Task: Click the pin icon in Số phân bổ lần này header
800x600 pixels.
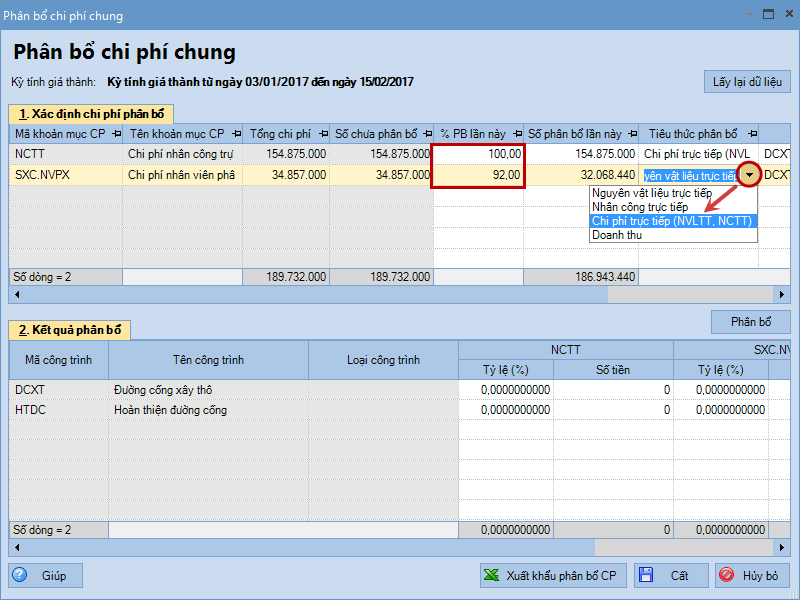Action: click(632, 134)
